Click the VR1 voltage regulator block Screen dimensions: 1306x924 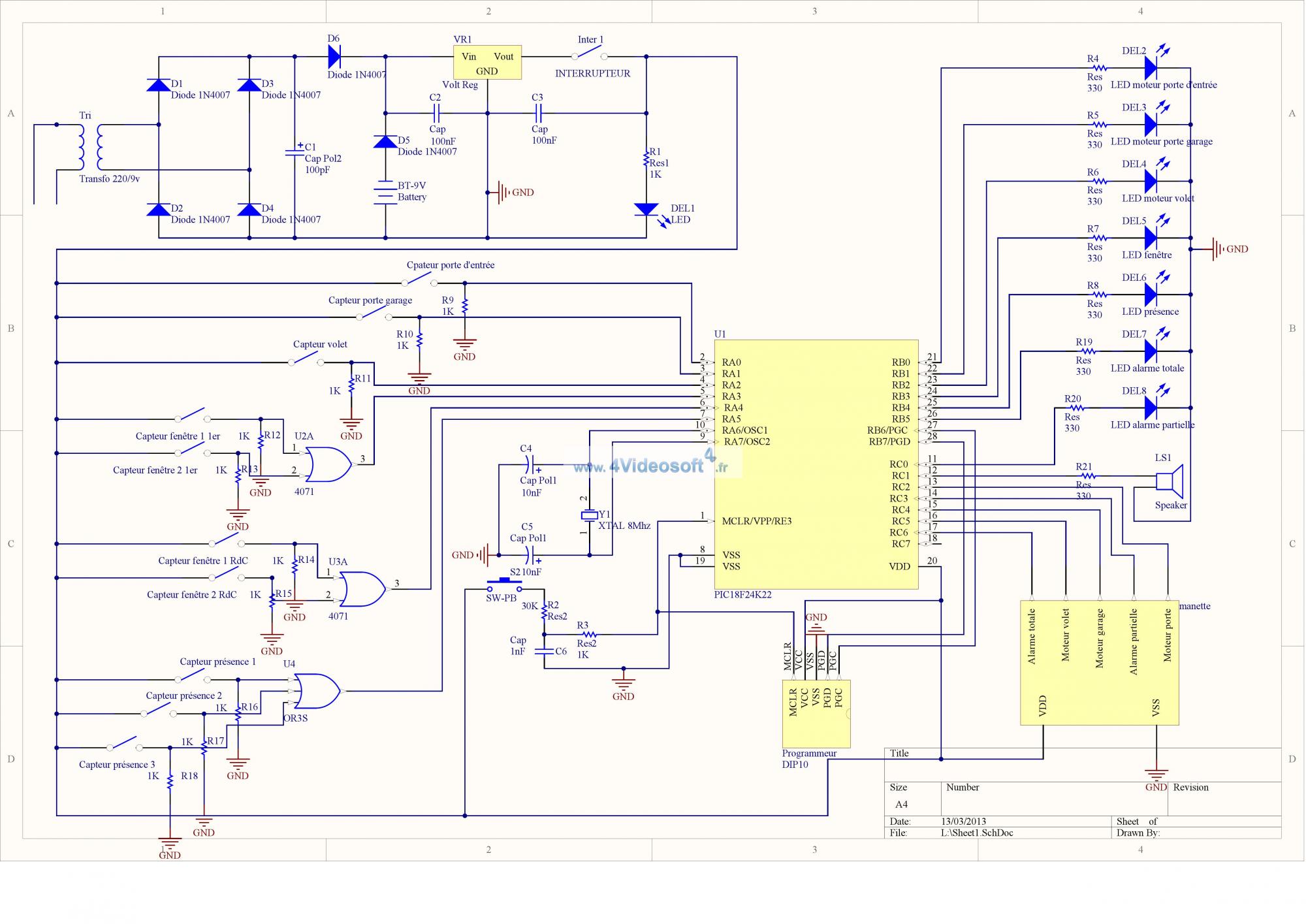pyautogui.click(x=487, y=63)
